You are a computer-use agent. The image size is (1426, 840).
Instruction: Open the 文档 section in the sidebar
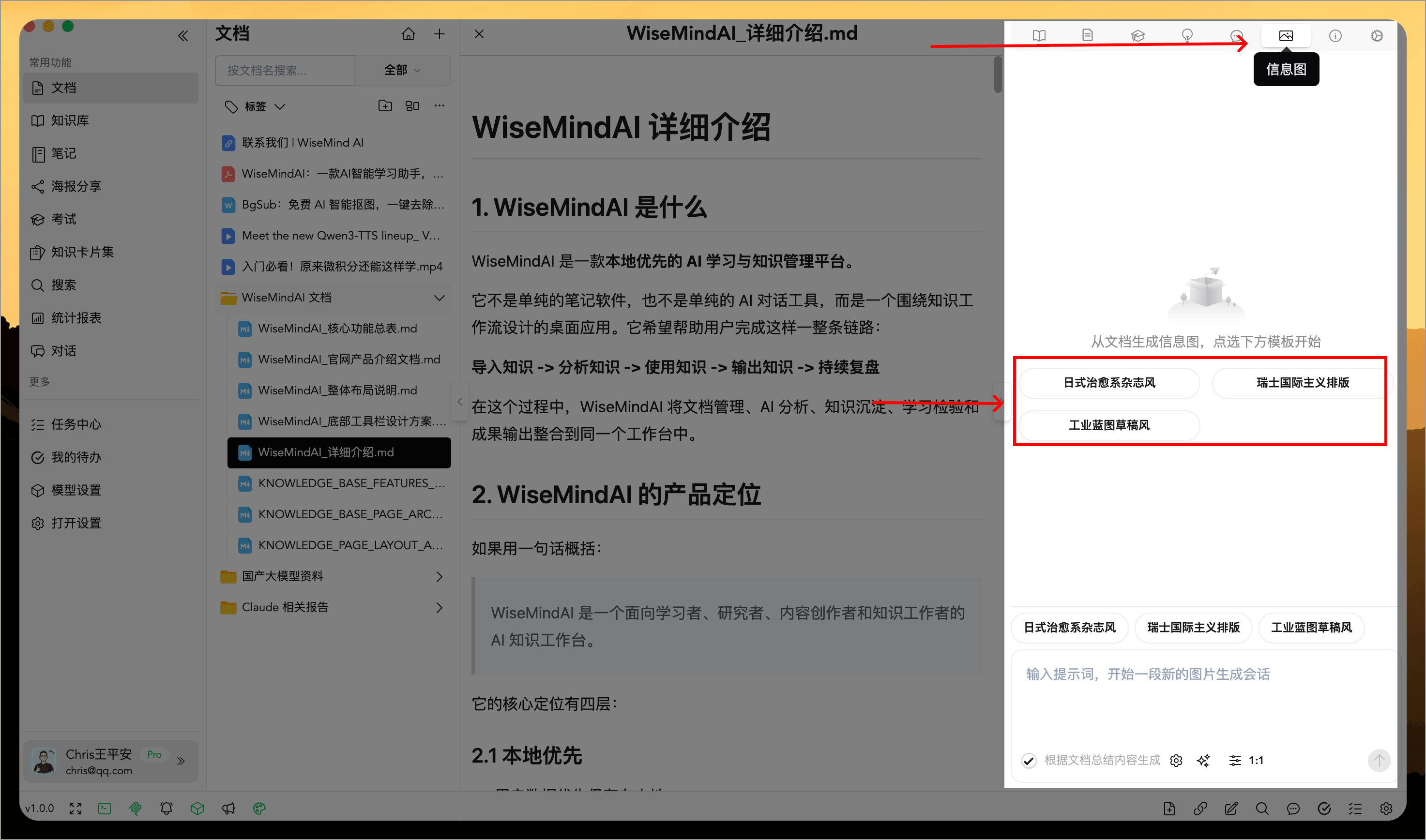(63, 88)
